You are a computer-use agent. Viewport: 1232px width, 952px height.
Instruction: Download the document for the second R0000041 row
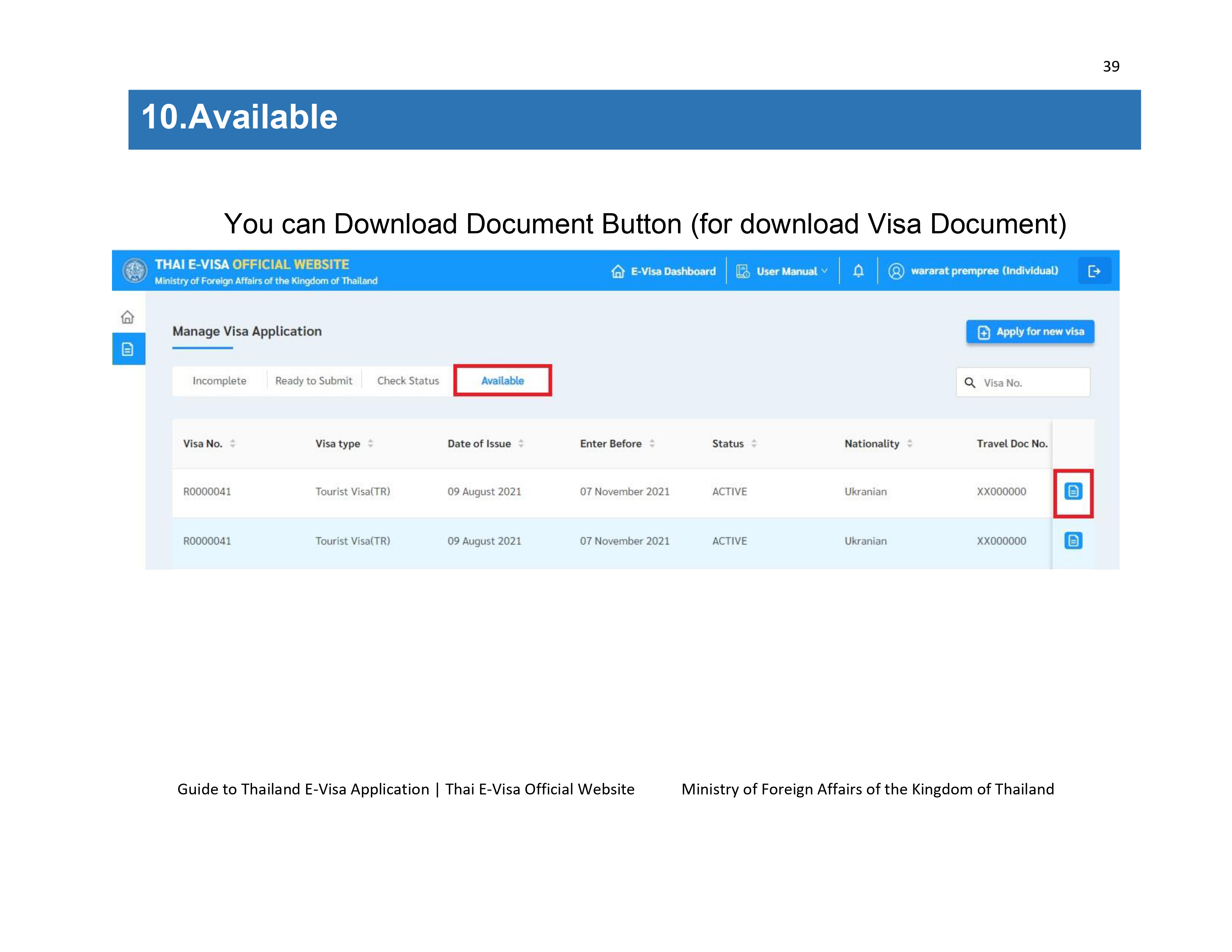1073,540
